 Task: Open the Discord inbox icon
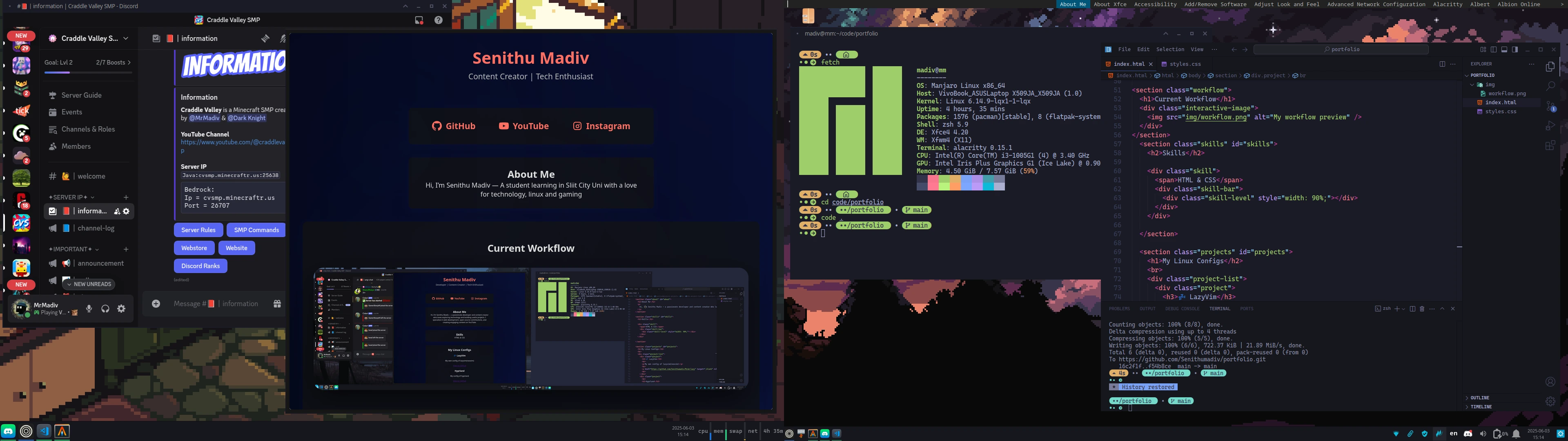[x=419, y=20]
